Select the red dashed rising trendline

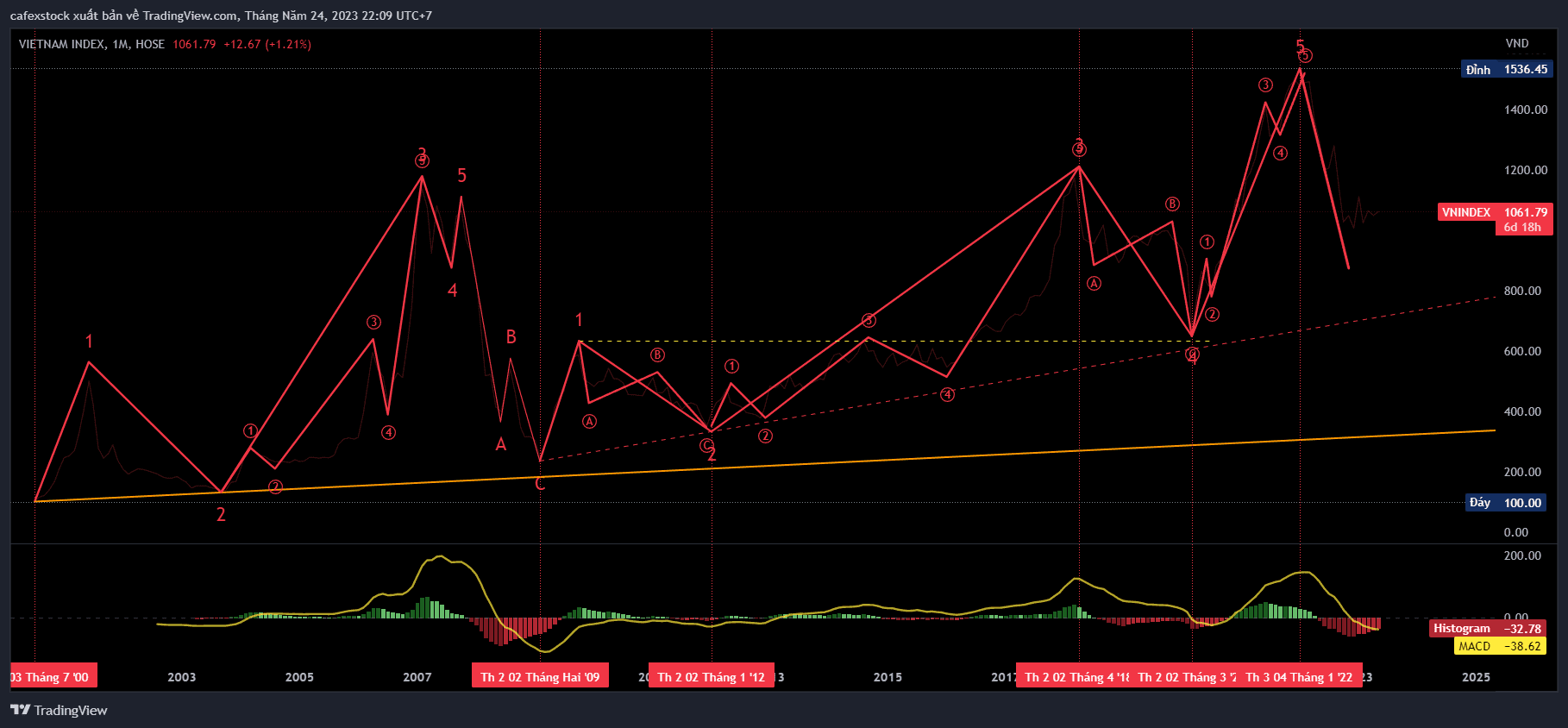[1018, 379]
